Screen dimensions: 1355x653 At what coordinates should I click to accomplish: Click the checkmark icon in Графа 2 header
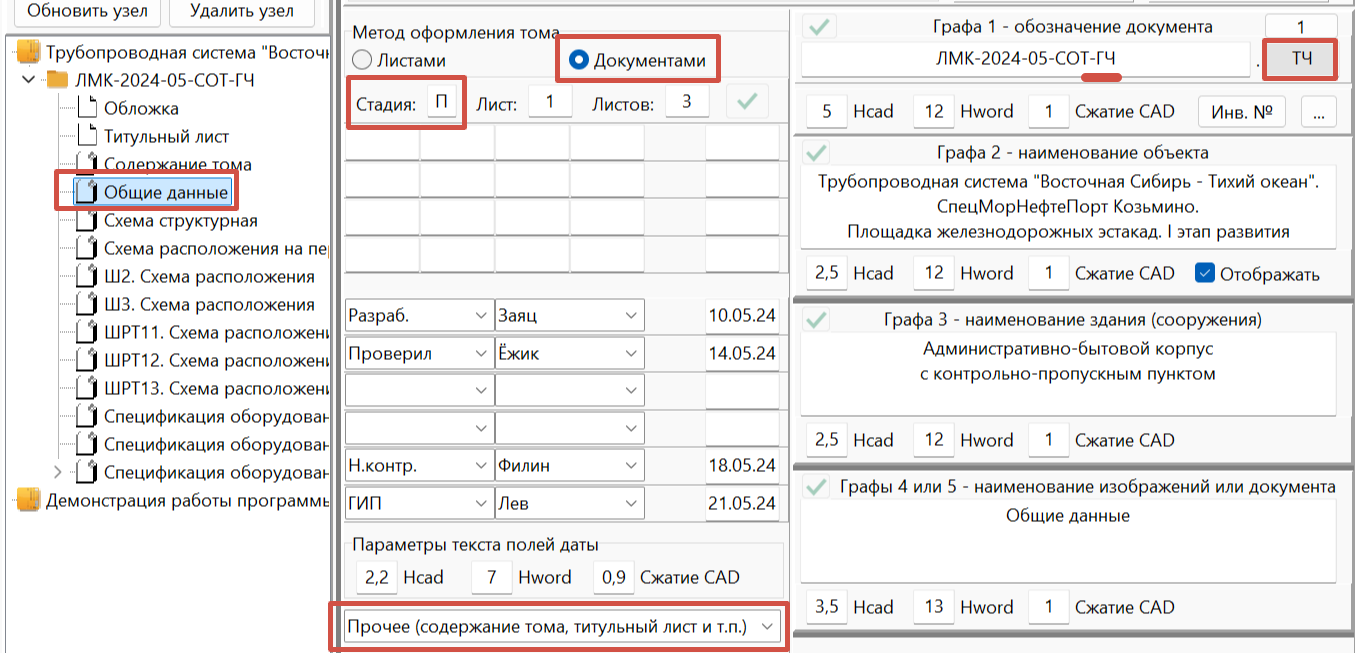tap(817, 153)
